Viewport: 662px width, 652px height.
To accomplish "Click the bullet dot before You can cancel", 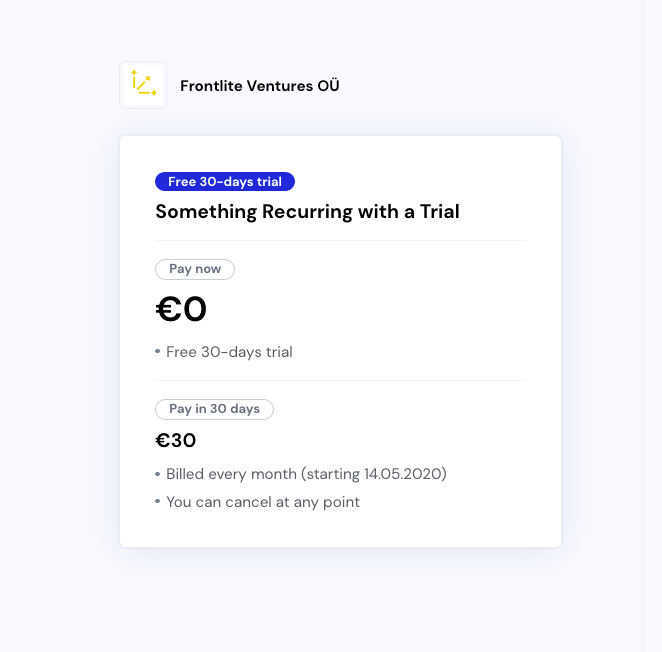I will (157, 501).
